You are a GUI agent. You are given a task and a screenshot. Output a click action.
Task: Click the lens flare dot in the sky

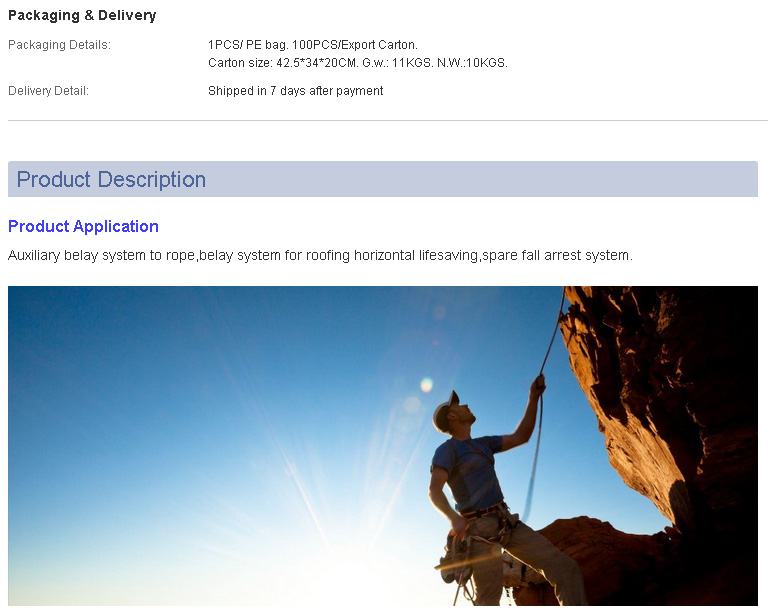427,384
